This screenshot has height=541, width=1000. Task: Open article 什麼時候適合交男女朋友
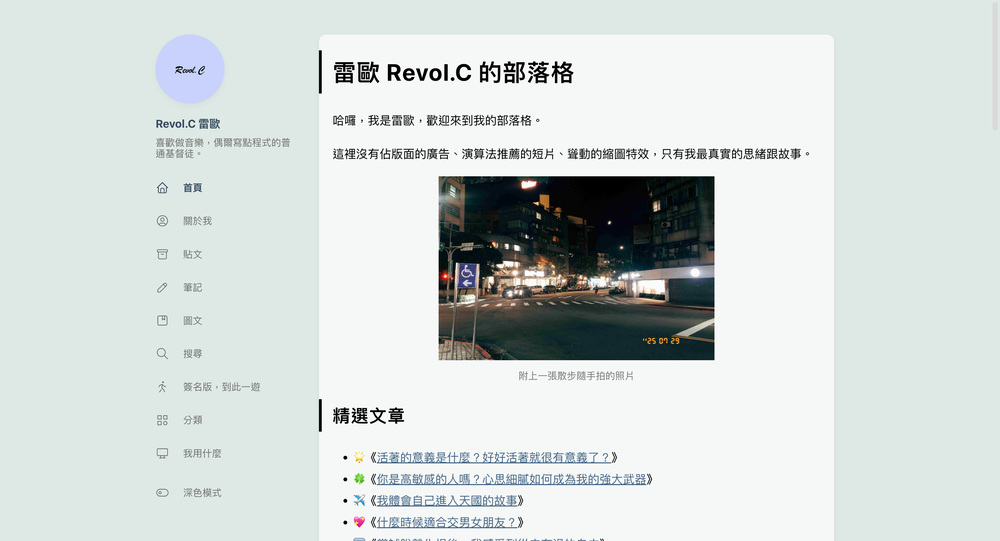[447, 522]
